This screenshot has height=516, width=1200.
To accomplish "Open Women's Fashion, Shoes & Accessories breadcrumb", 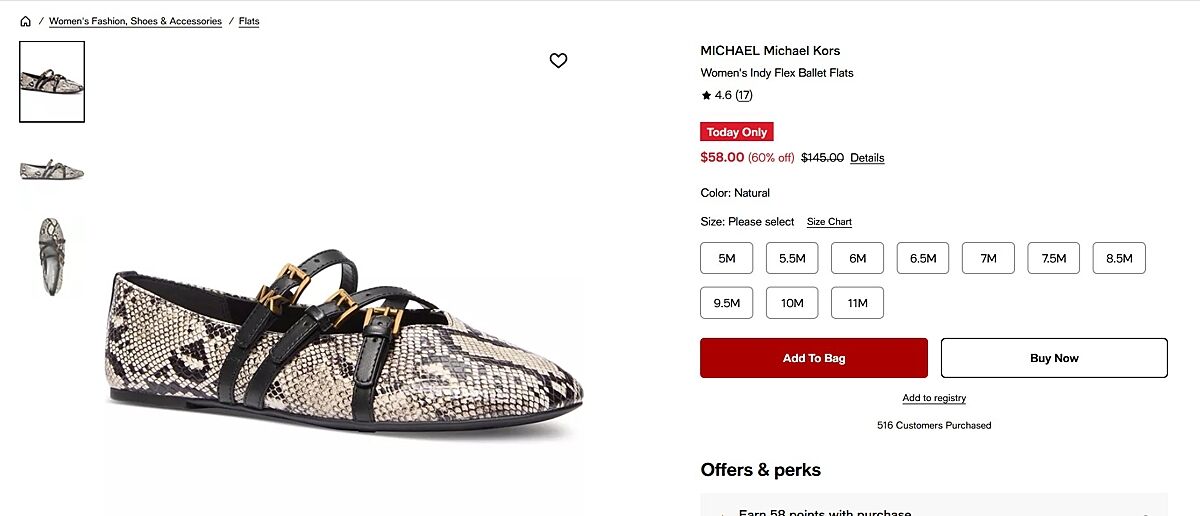I will (135, 21).
